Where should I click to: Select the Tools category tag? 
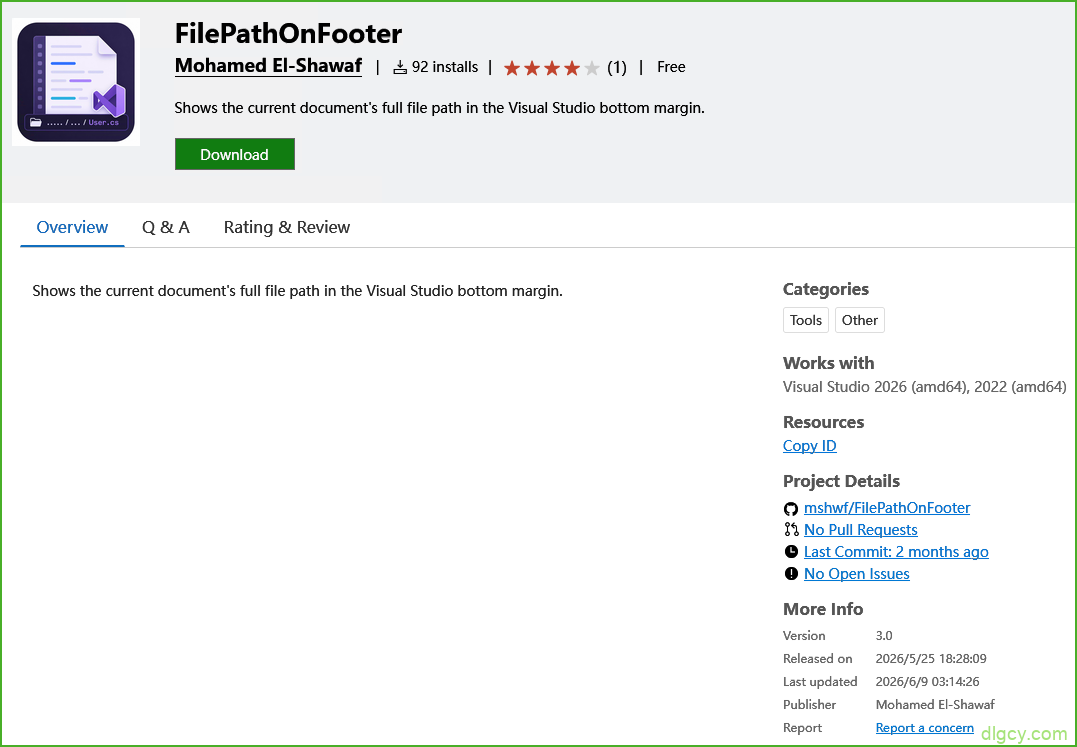point(806,321)
